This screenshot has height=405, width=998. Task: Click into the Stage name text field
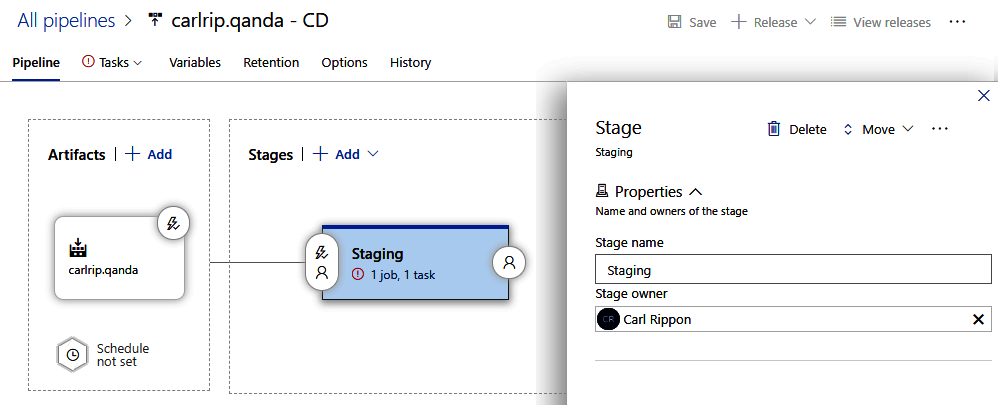tap(792, 270)
